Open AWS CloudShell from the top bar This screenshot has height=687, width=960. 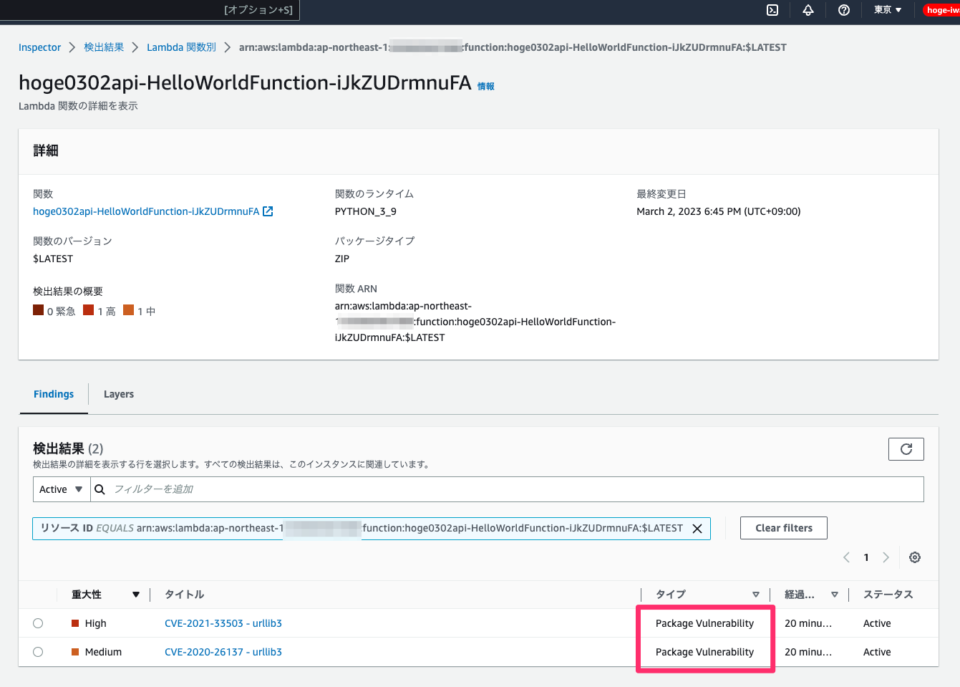771,10
